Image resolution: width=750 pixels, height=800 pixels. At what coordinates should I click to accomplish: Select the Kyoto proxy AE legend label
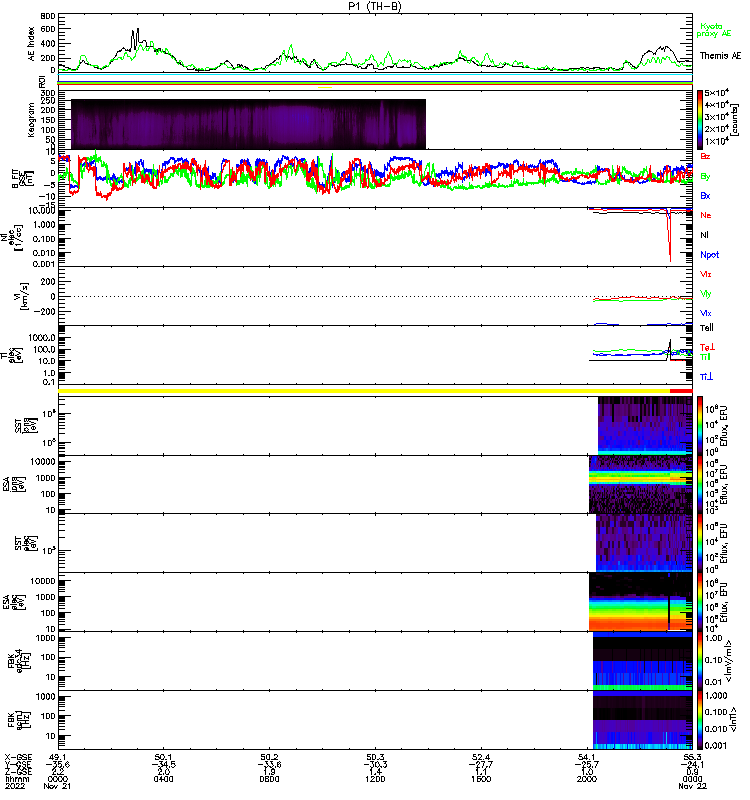click(x=712, y=29)
